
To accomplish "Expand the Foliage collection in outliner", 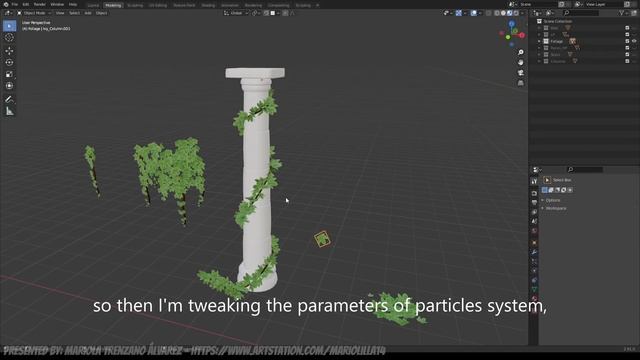I will (539, 41).
